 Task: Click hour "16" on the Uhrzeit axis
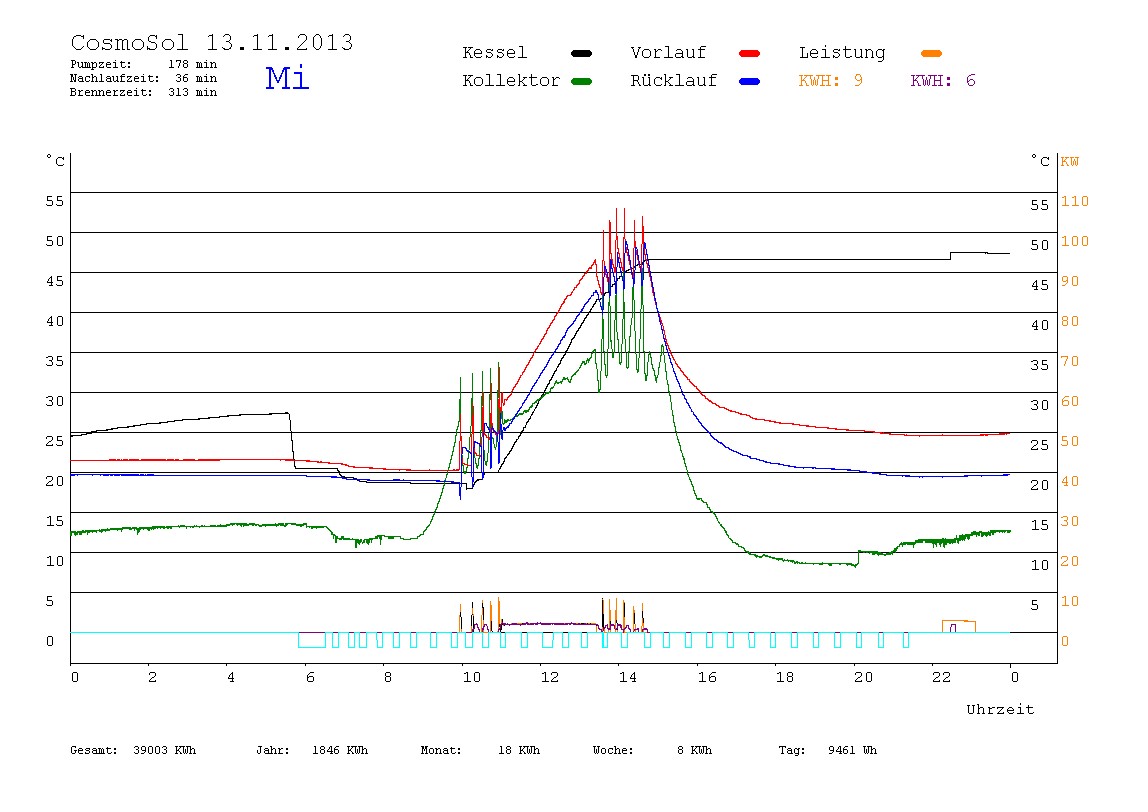click(x=707, y=677)
